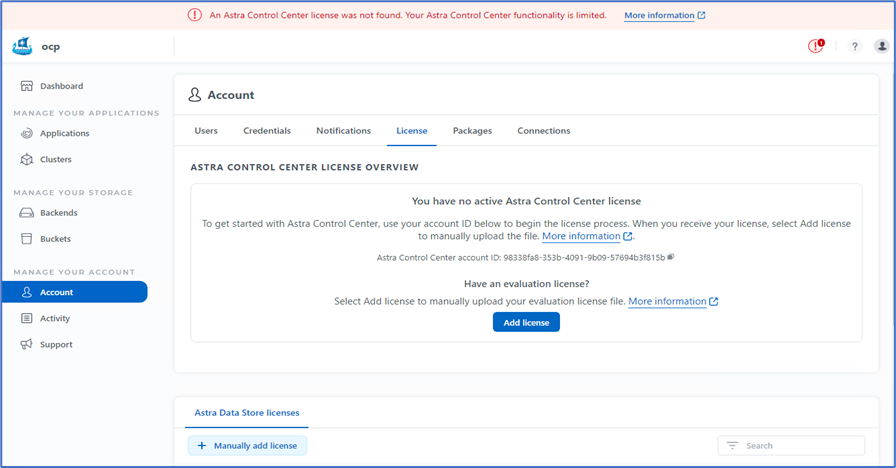896x468 pixels.
Task: Click the Search field for licenses
Action: click(800, 445)
